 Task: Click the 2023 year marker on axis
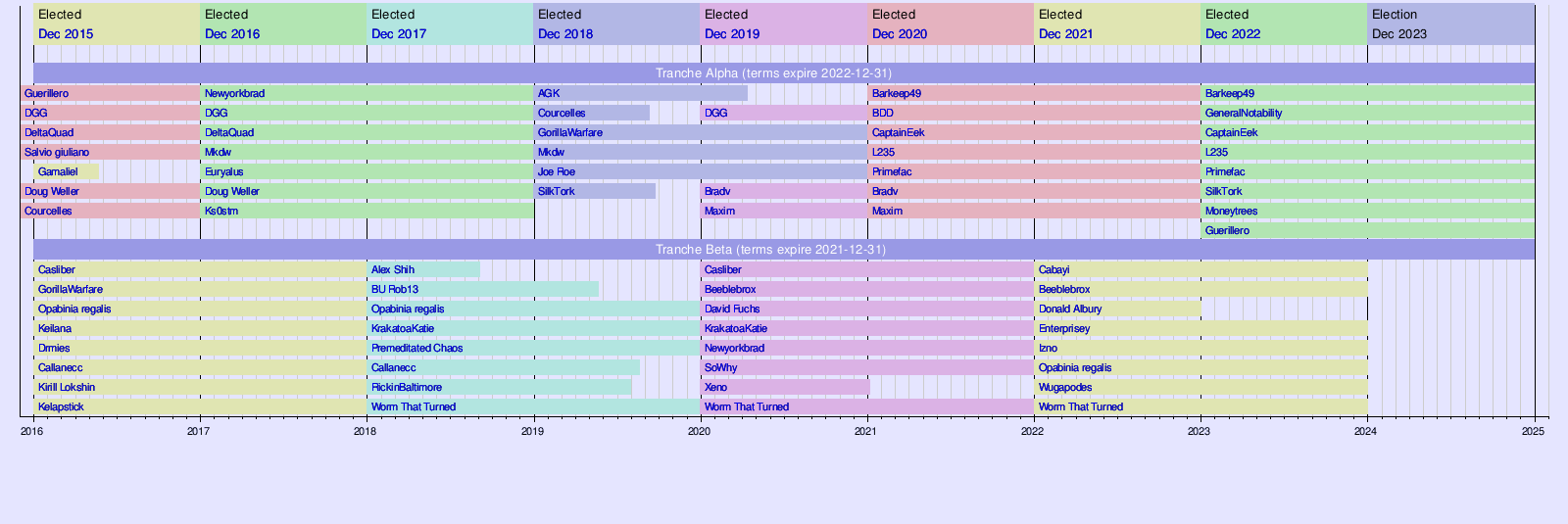tap(1200, 431)
